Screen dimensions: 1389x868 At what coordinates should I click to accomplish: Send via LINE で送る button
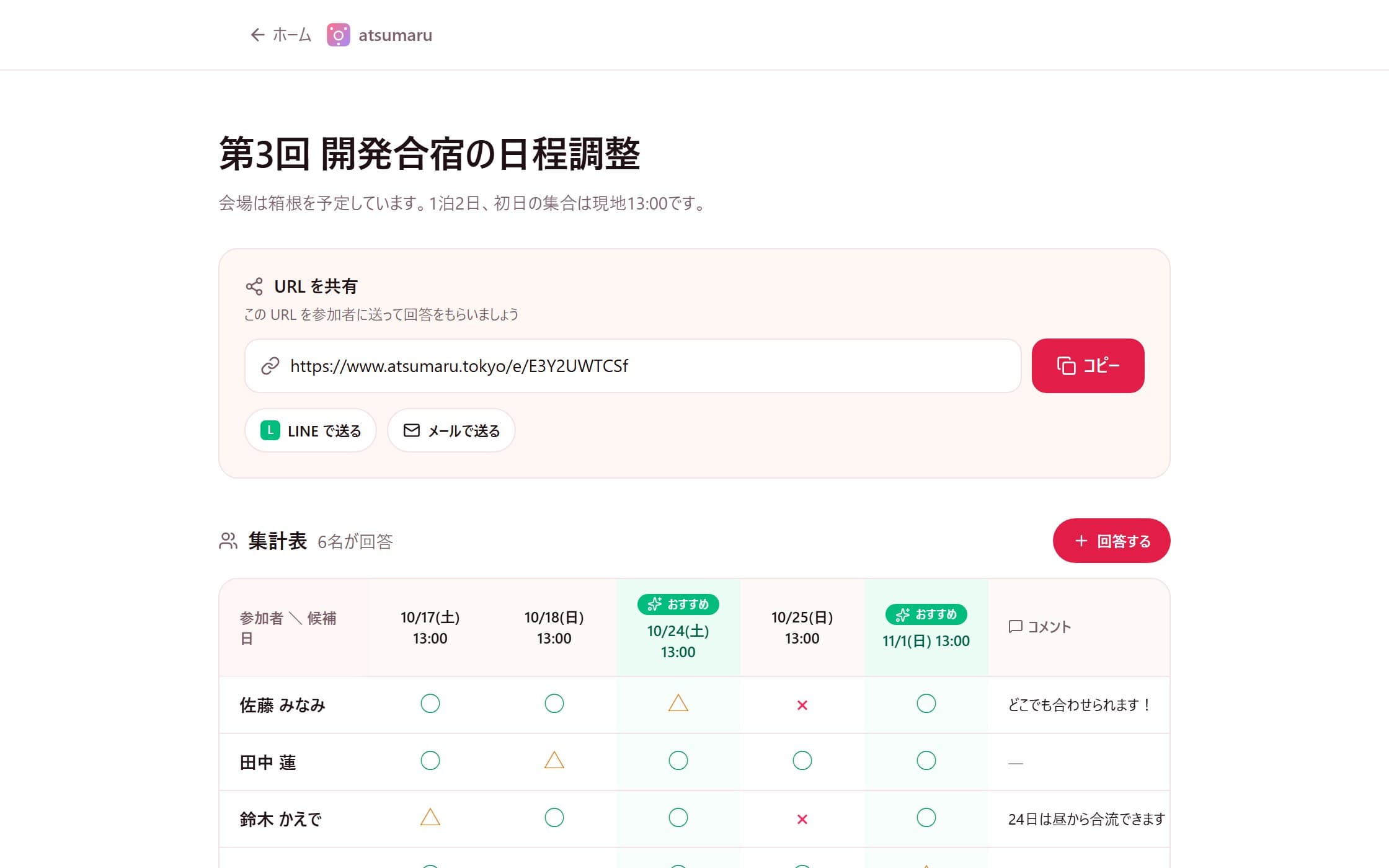coord(311,430)
